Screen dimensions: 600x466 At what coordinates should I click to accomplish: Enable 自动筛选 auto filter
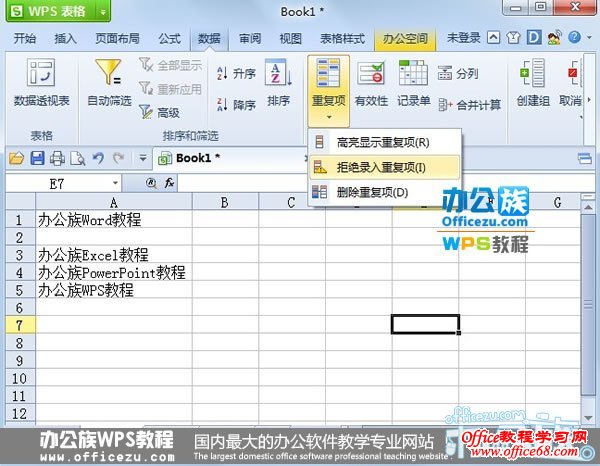[x=109, y=83]
